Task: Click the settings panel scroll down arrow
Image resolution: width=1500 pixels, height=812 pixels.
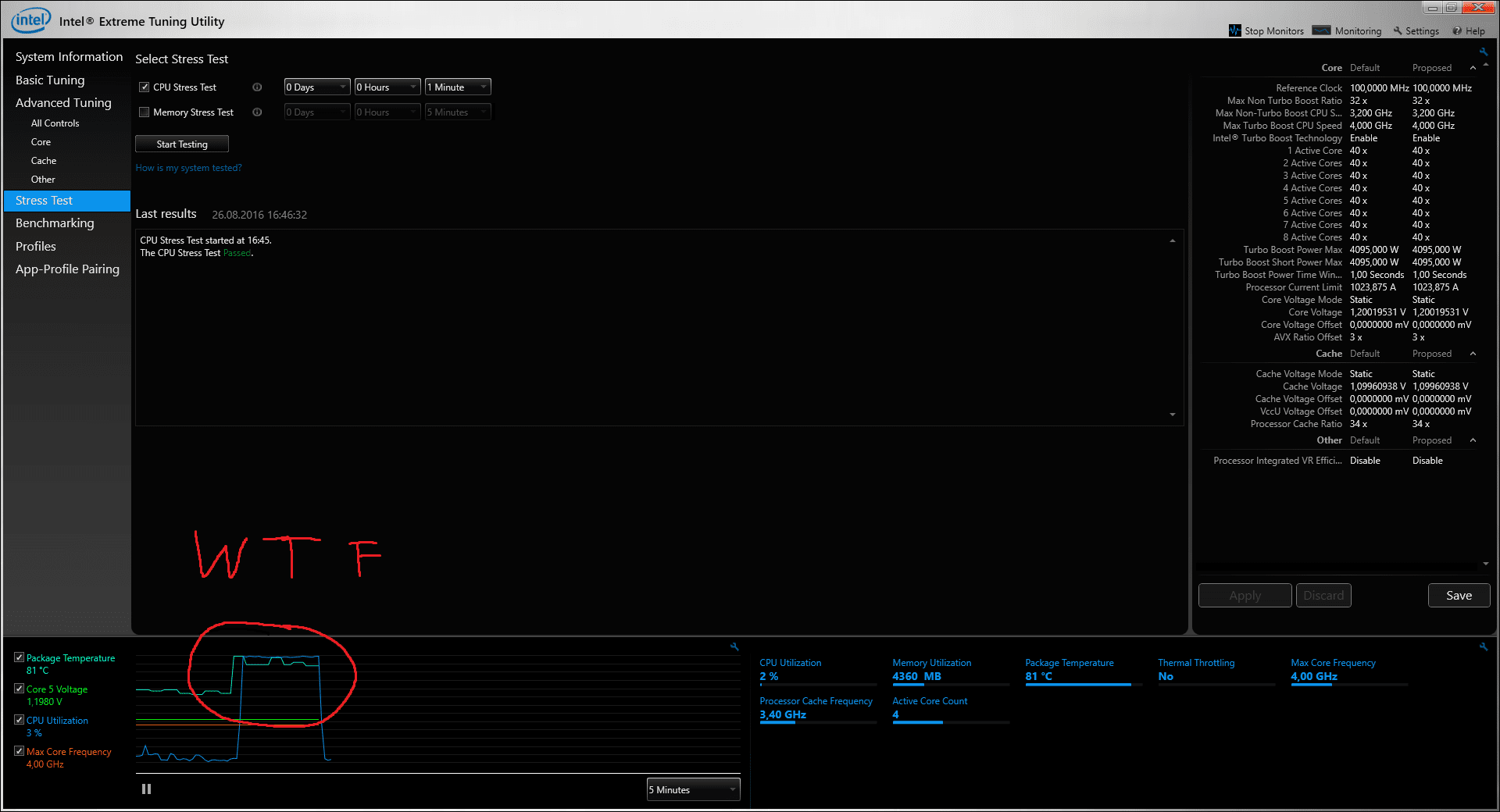Action: [1485, 564]
